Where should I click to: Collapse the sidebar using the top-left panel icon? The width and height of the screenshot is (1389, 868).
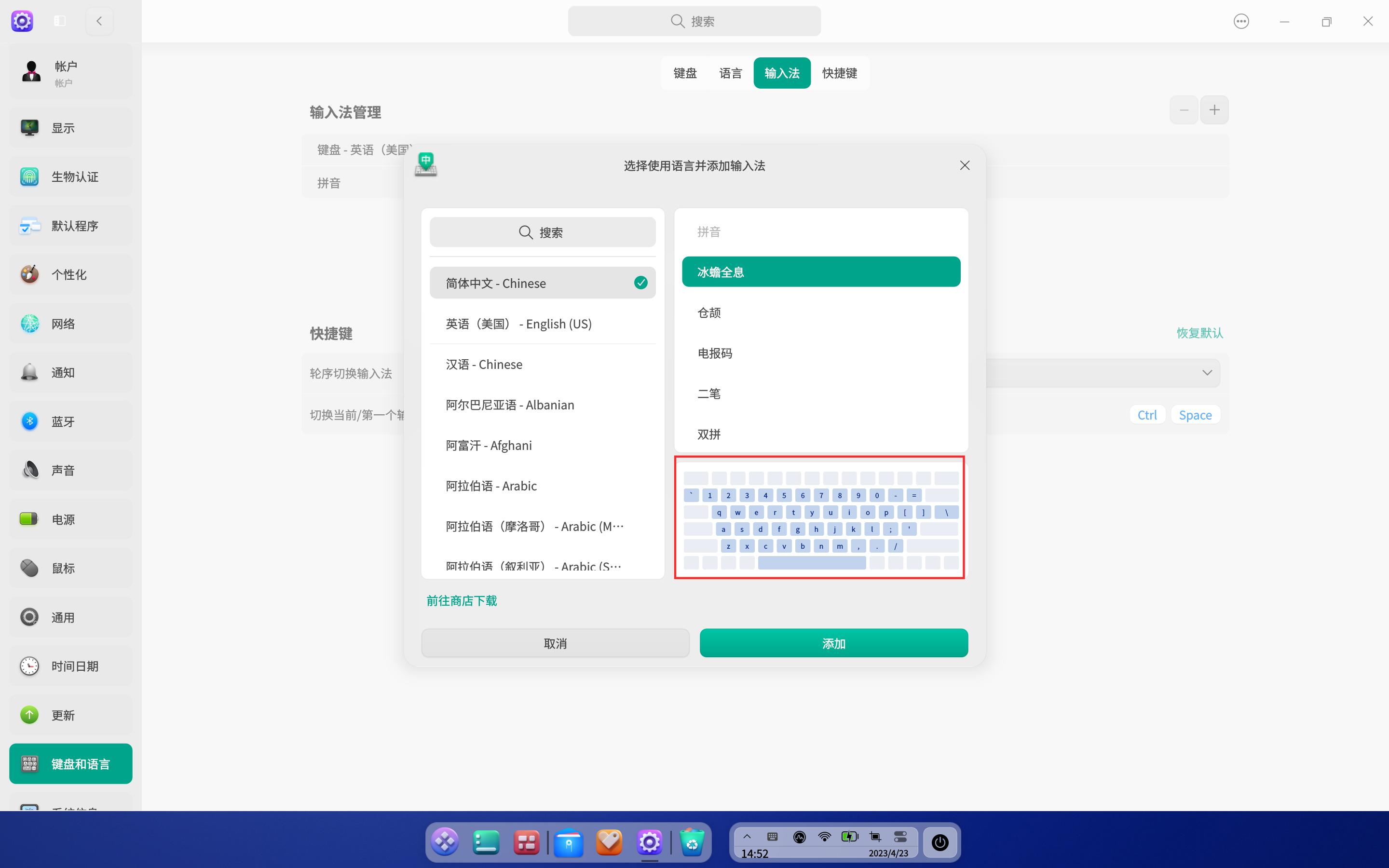(60, 21)
